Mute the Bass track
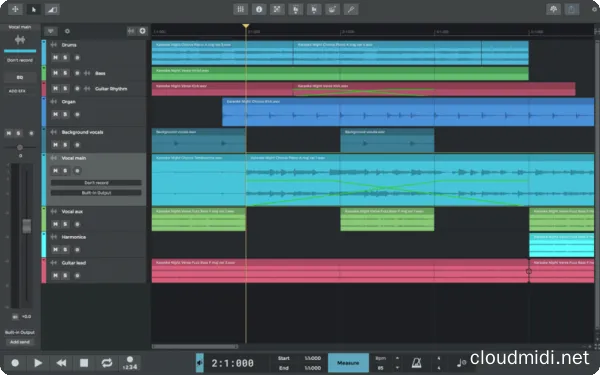Screen dimensions: 600x375 click(55, 73)
